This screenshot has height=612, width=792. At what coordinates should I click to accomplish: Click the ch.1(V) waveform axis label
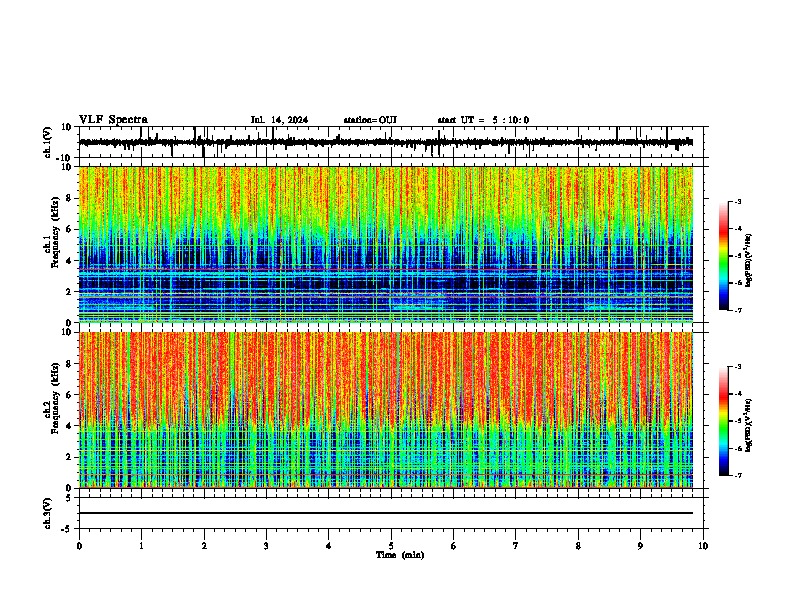click(x=48, y=142)
